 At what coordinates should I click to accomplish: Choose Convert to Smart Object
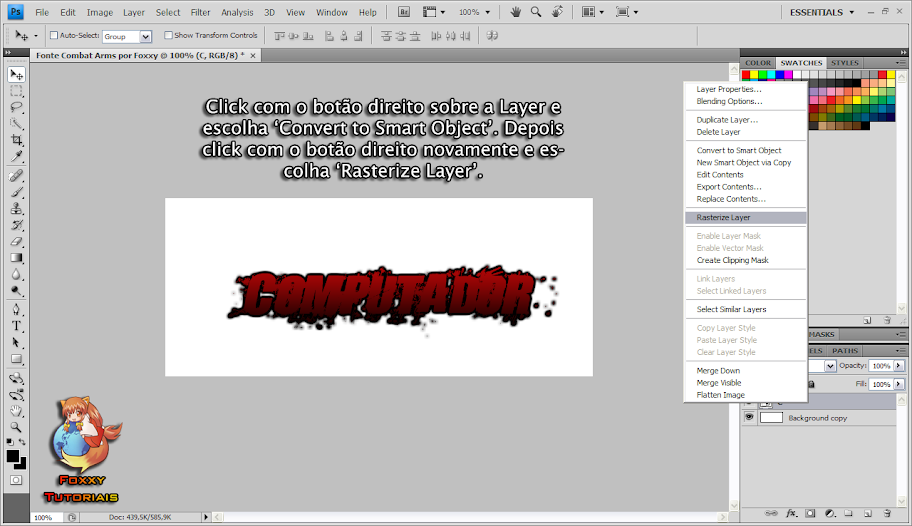coord(738,150)
